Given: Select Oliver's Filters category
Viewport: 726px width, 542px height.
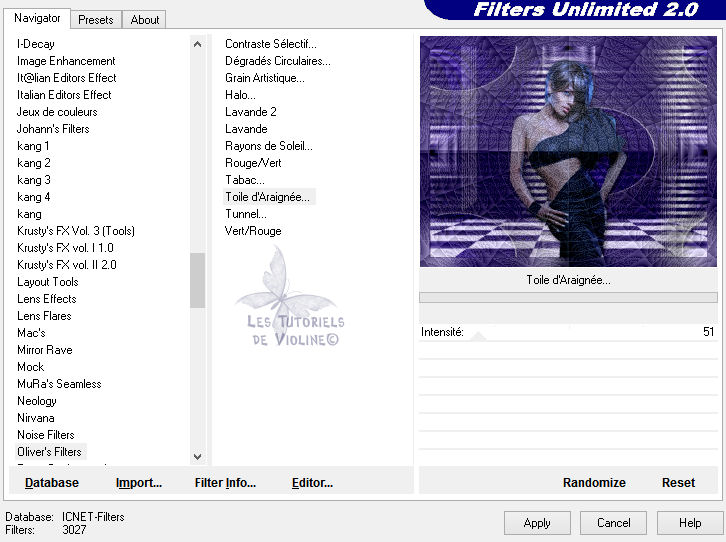Looking at the screenshot, I should 49,452.
